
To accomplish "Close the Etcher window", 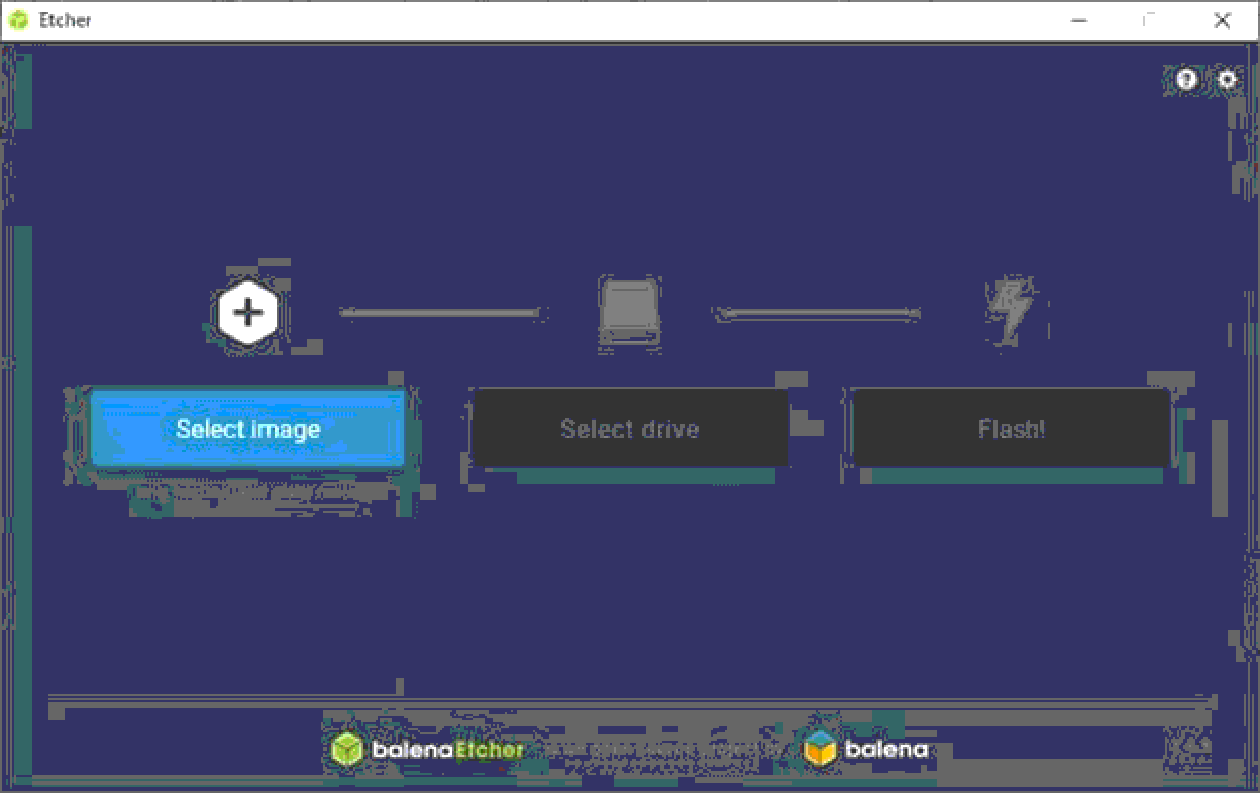I will coord(1222,20).
